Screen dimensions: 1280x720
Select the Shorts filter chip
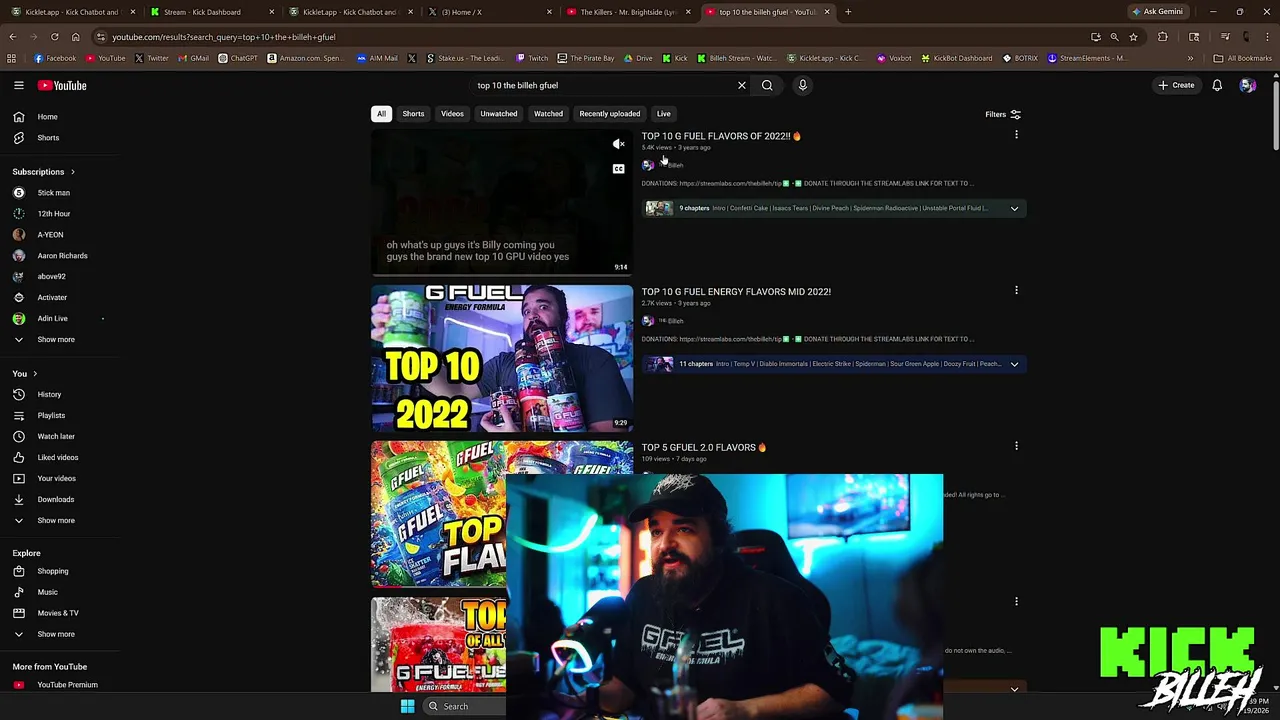413,114
